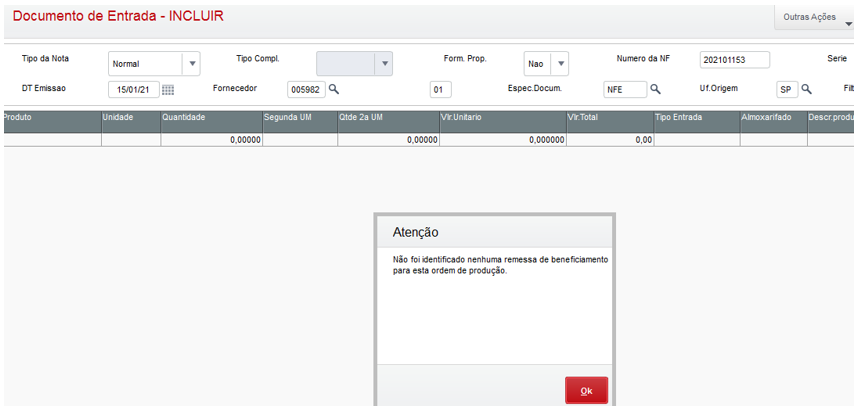The height and width of the screenshot is (406, 857).
Task: Open the Tipo Compl. dropdown arrow
Action: click(x=384, y=63)
